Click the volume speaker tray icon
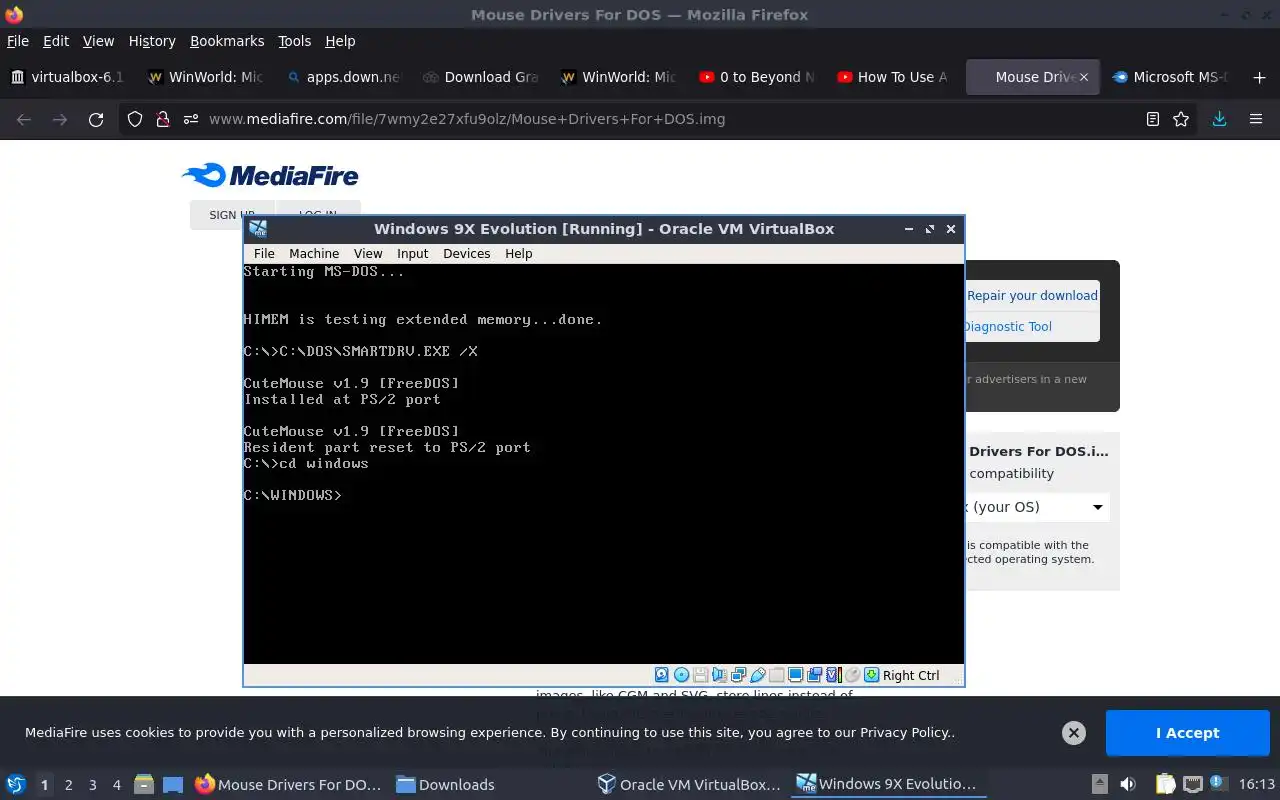 pyautogui.click(x=1127, y=784)
